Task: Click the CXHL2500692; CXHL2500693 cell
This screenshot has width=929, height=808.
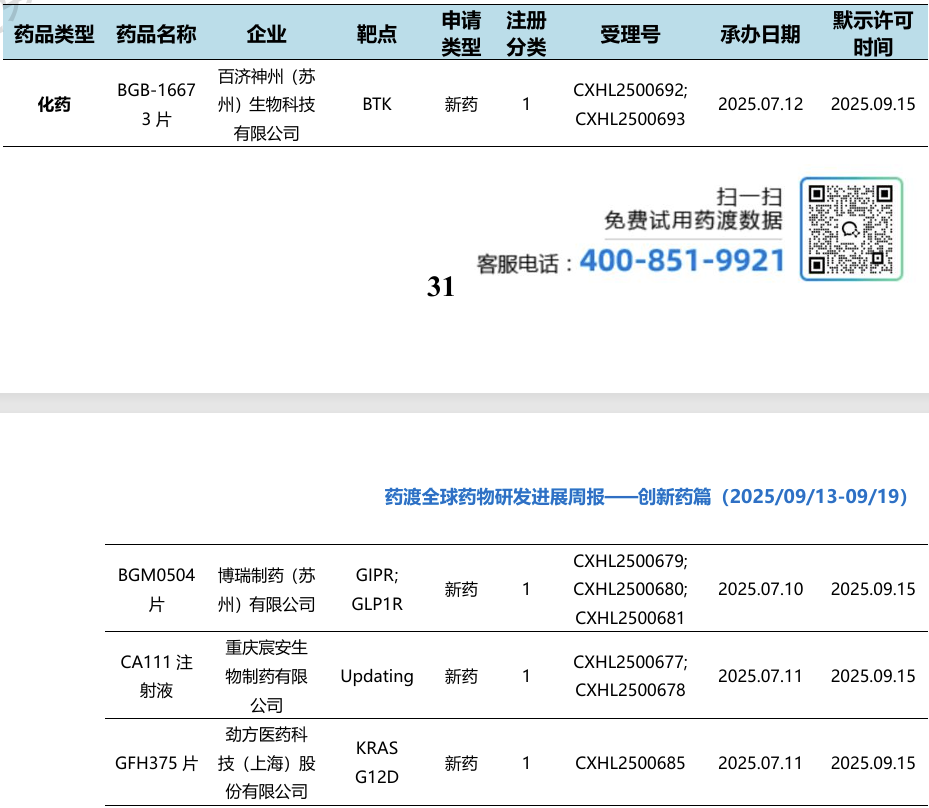Action: 630,104
